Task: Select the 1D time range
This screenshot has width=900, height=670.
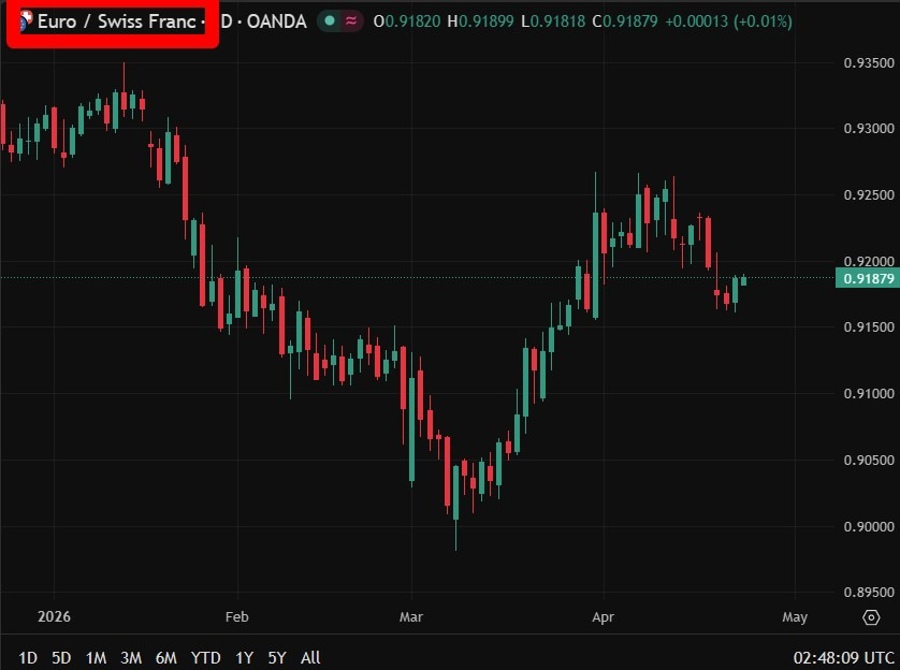Action: click(28, 657)
